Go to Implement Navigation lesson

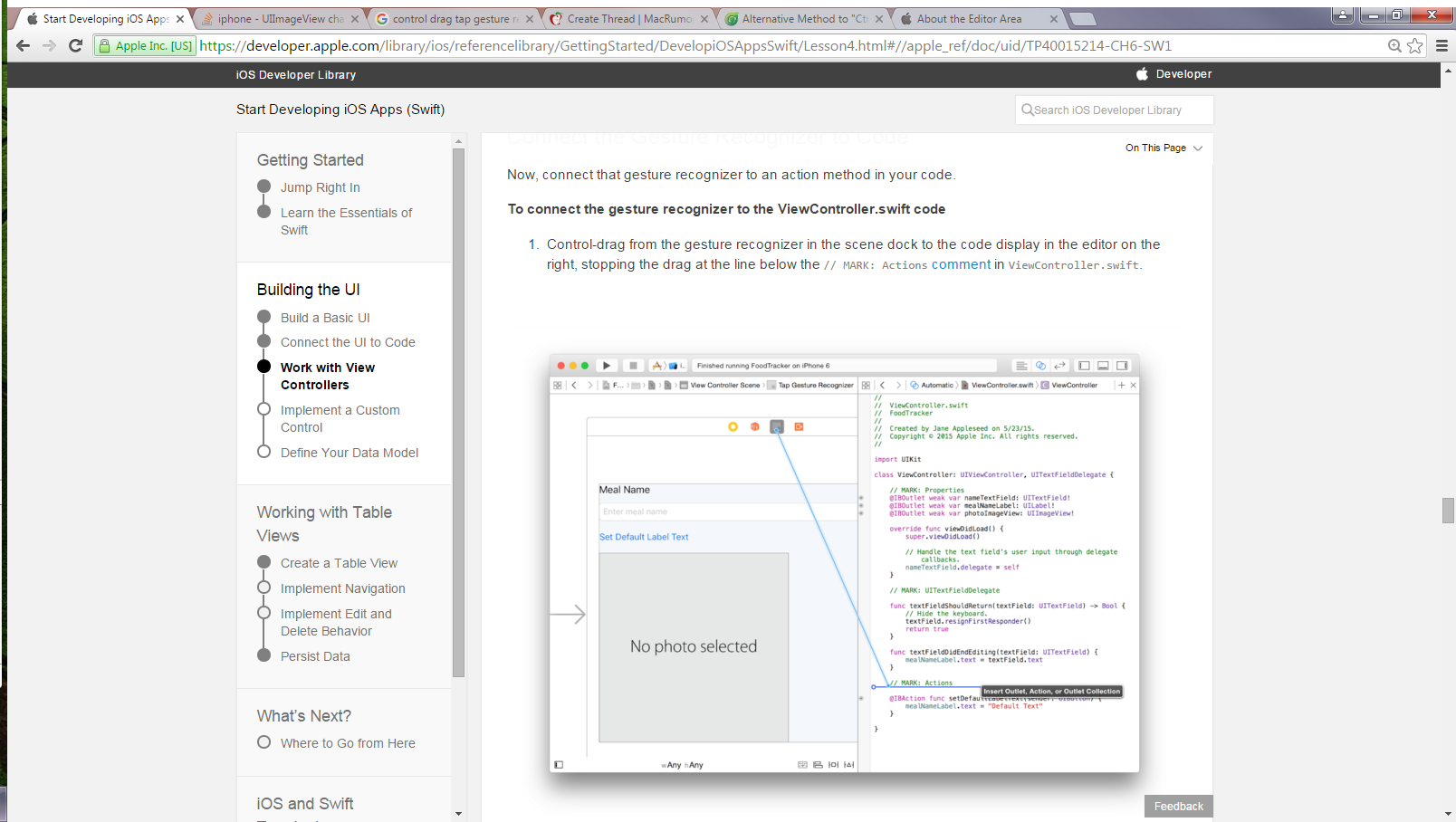pos(343,588)
